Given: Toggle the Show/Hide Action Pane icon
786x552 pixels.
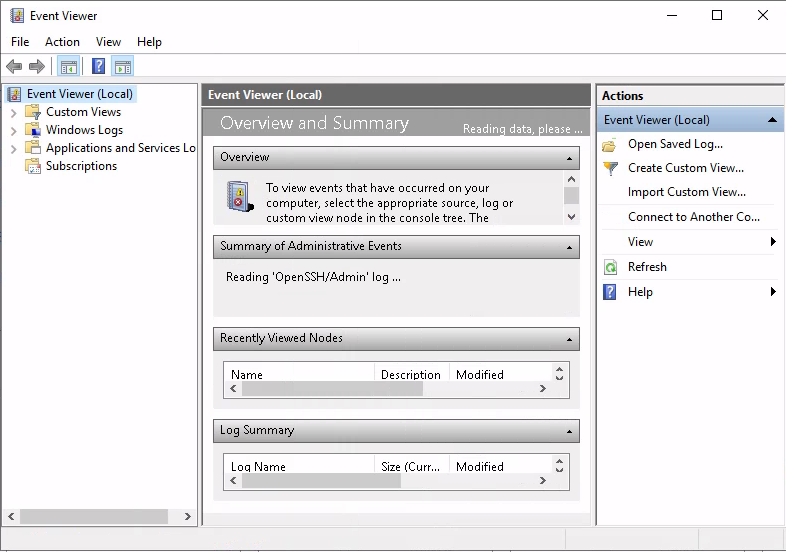Looking at the screenshot, I should click(x=123, y=67).
